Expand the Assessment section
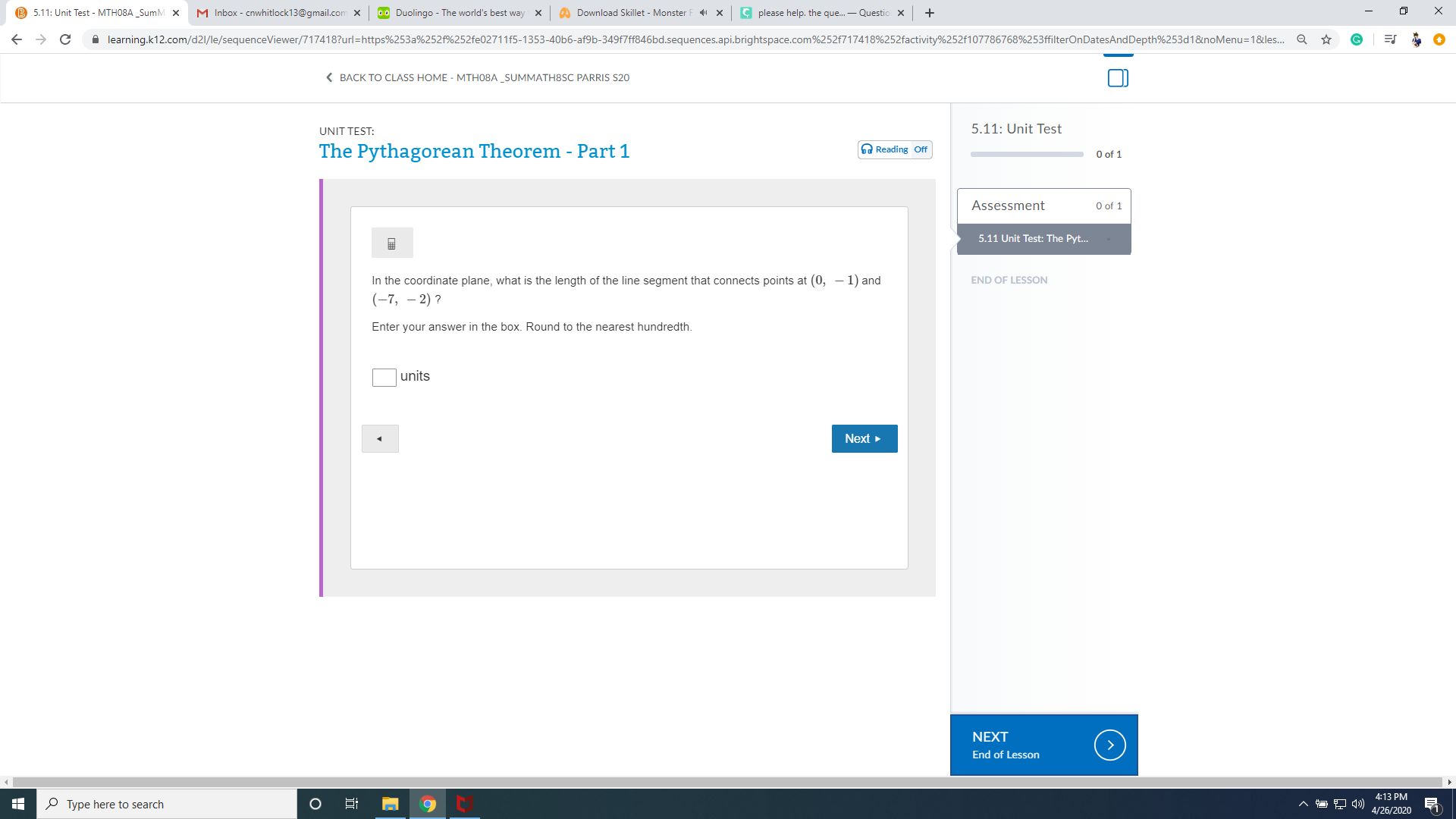Viewport: 1456px width, 819px height. point(1043,206)
